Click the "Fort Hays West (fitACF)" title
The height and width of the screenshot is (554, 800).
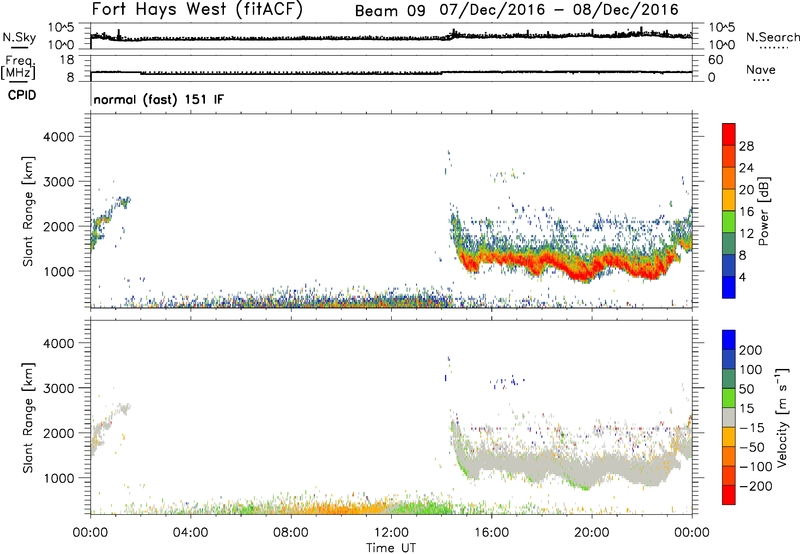tap(197, 9)
